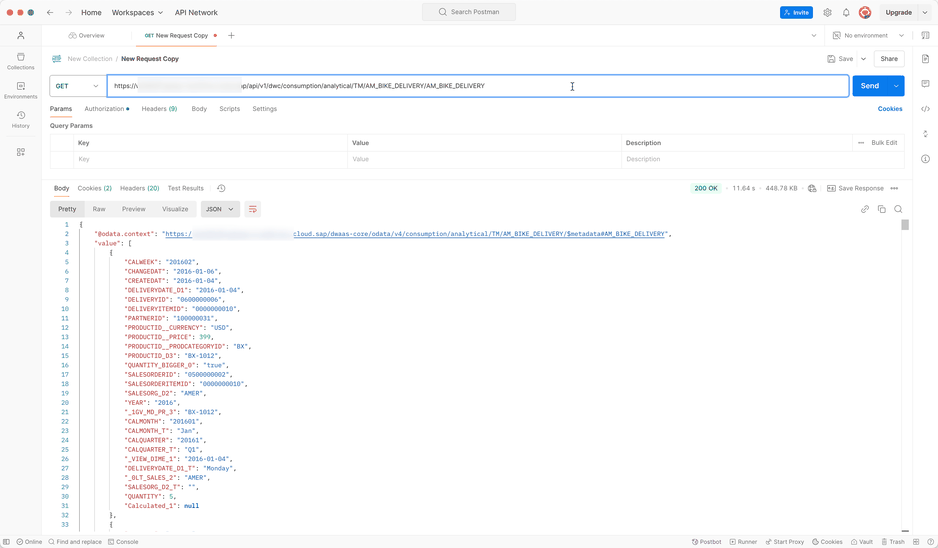Open the Workspaces dropdown

[x=137, y=13]
